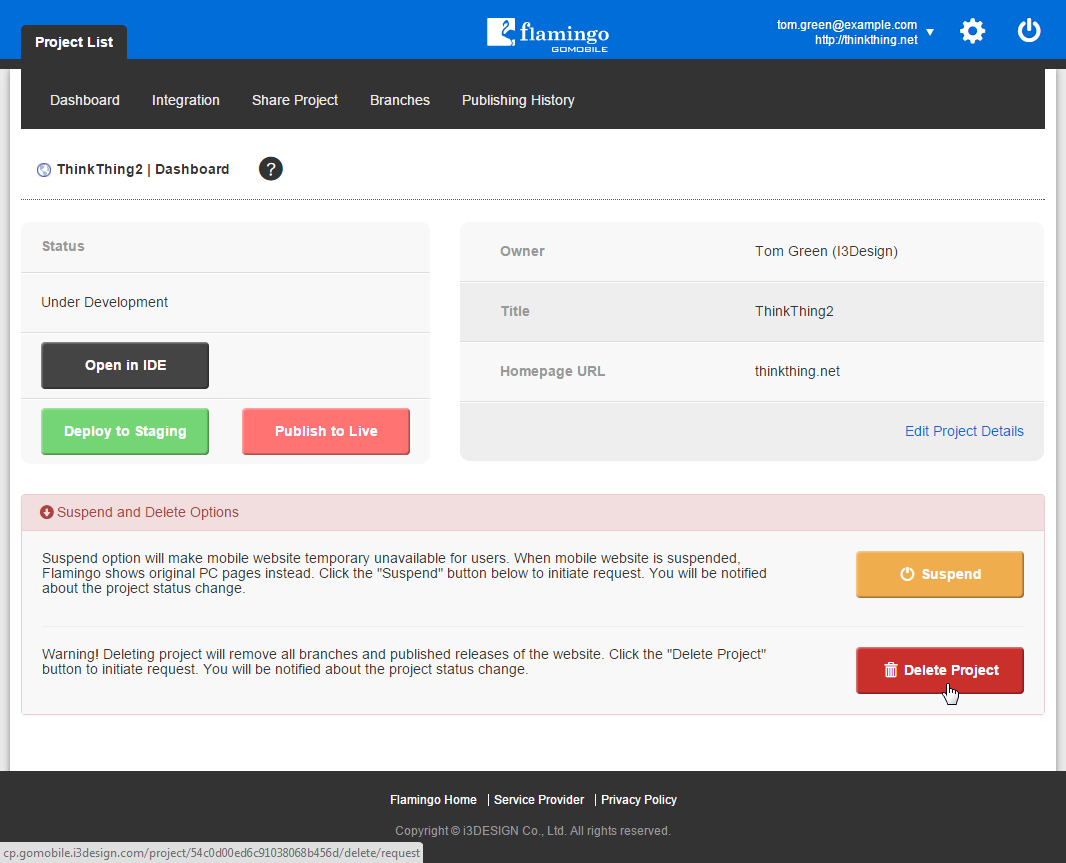The height and width of the screenshot is (863, 1066).
Task: Click the orange Suspend button
Action: tap(940, 574)
